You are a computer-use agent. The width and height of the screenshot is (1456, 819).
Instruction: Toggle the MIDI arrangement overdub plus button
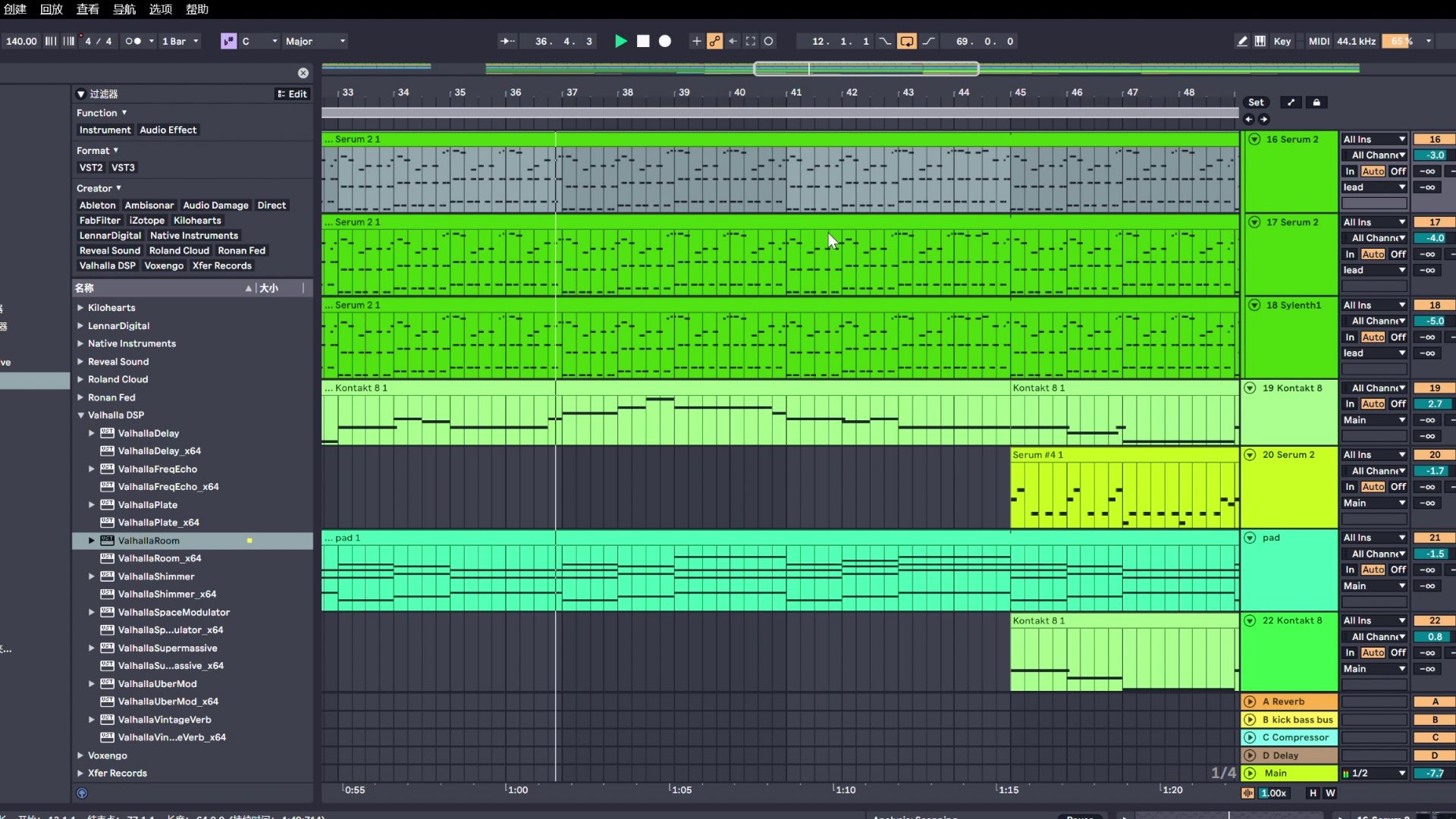[696, 41]
